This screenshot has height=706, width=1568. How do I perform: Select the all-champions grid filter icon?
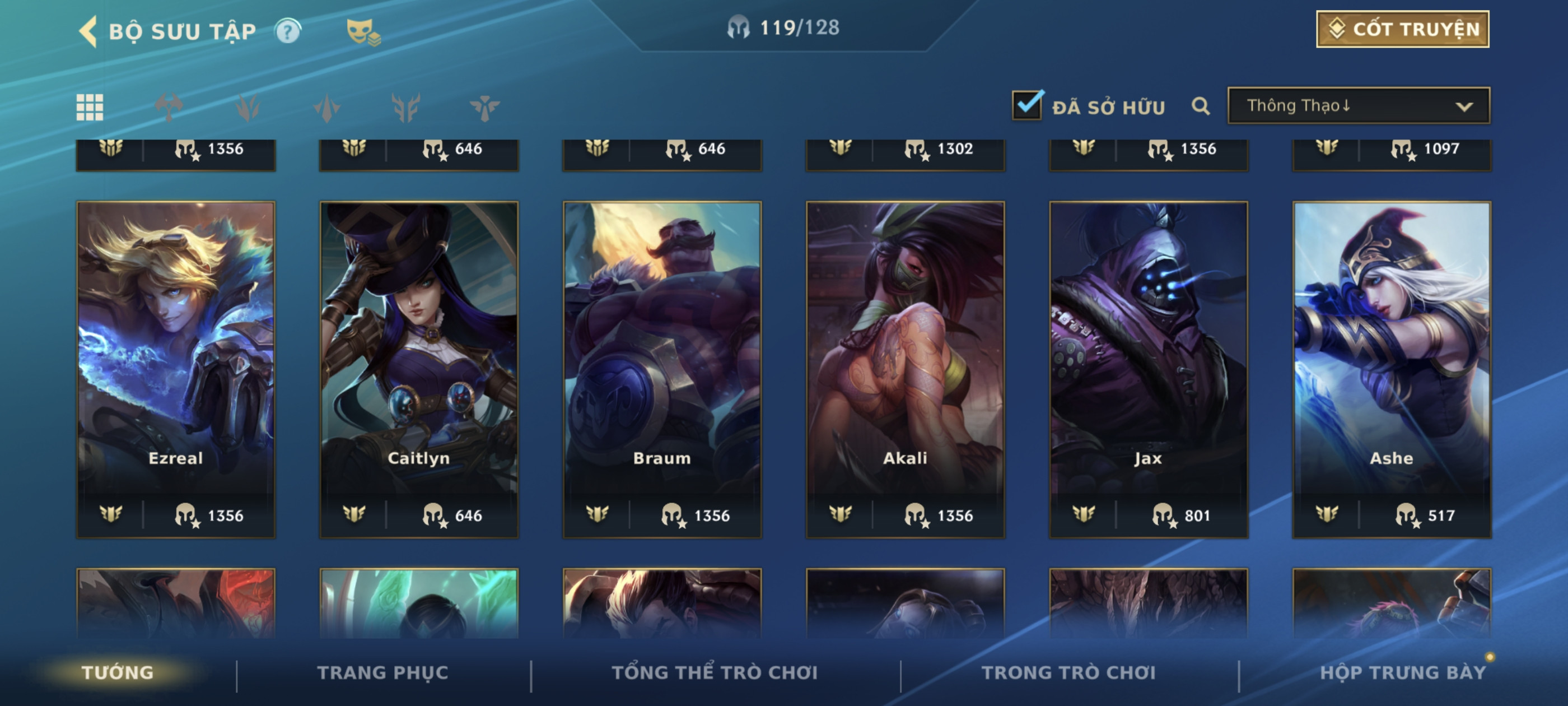(x=90, y=107)
